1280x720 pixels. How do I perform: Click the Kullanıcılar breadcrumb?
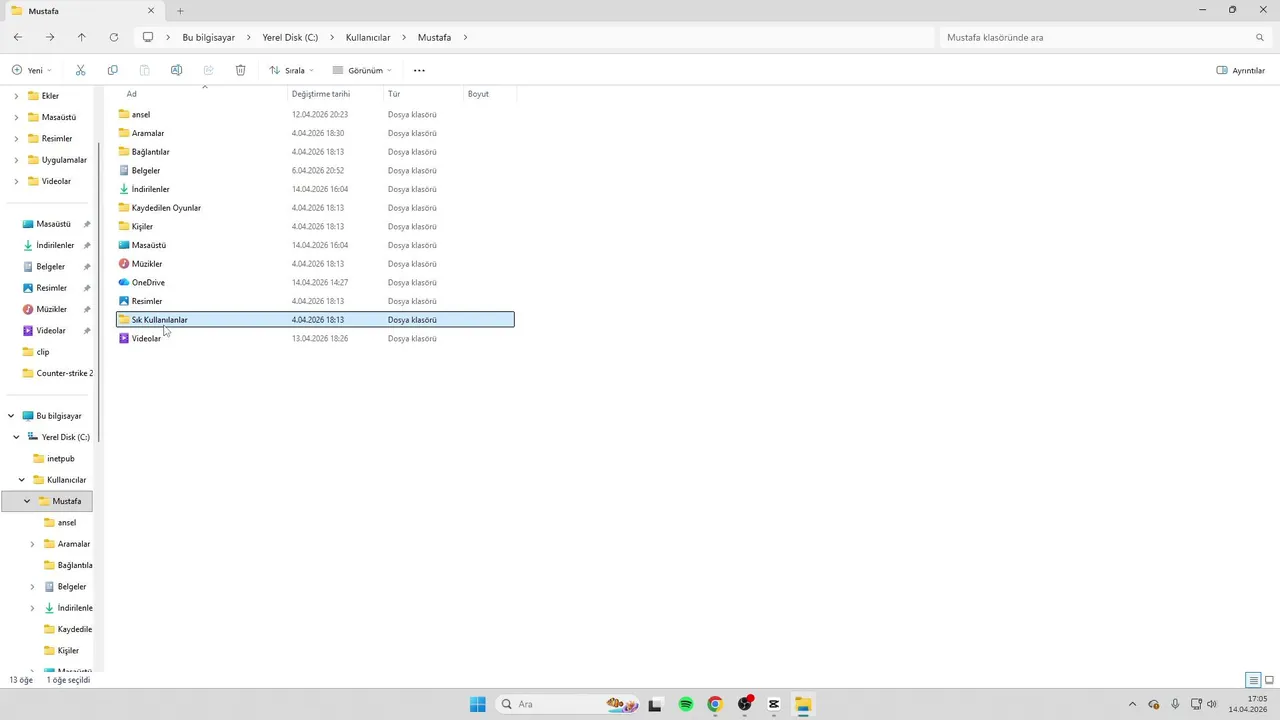tap(368, 37)
